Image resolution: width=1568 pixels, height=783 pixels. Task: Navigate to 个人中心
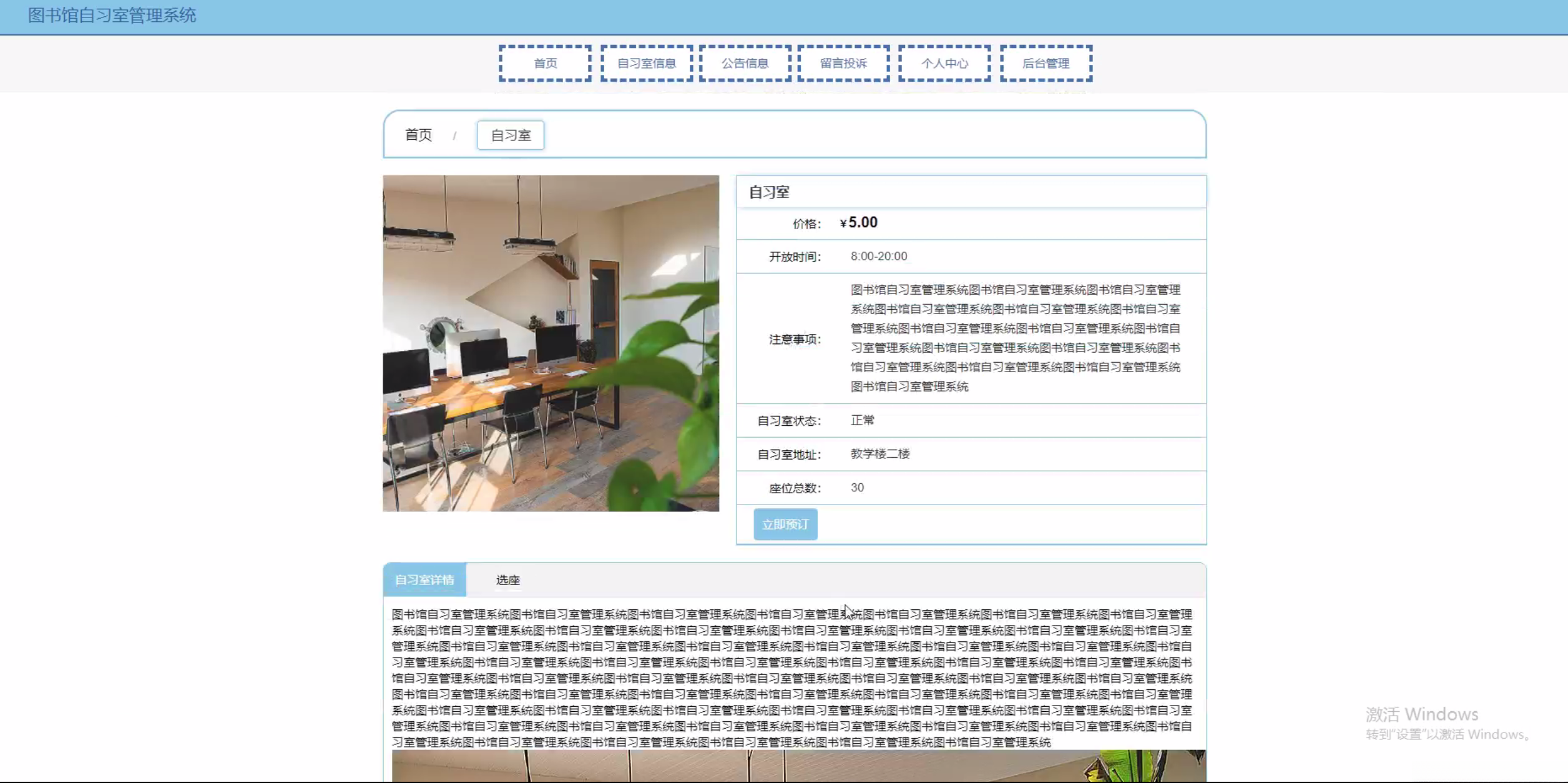click(x=944, y=63)
